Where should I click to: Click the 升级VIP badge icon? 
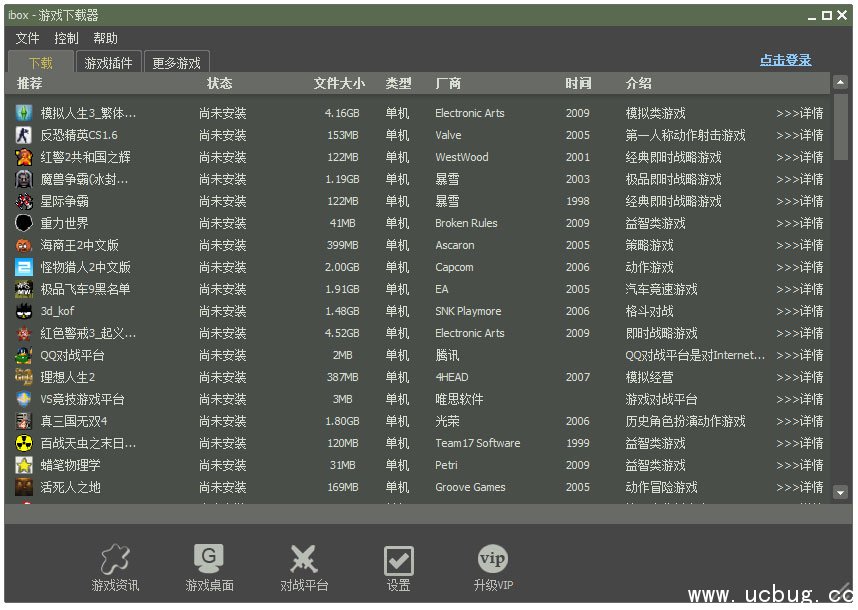493,559
